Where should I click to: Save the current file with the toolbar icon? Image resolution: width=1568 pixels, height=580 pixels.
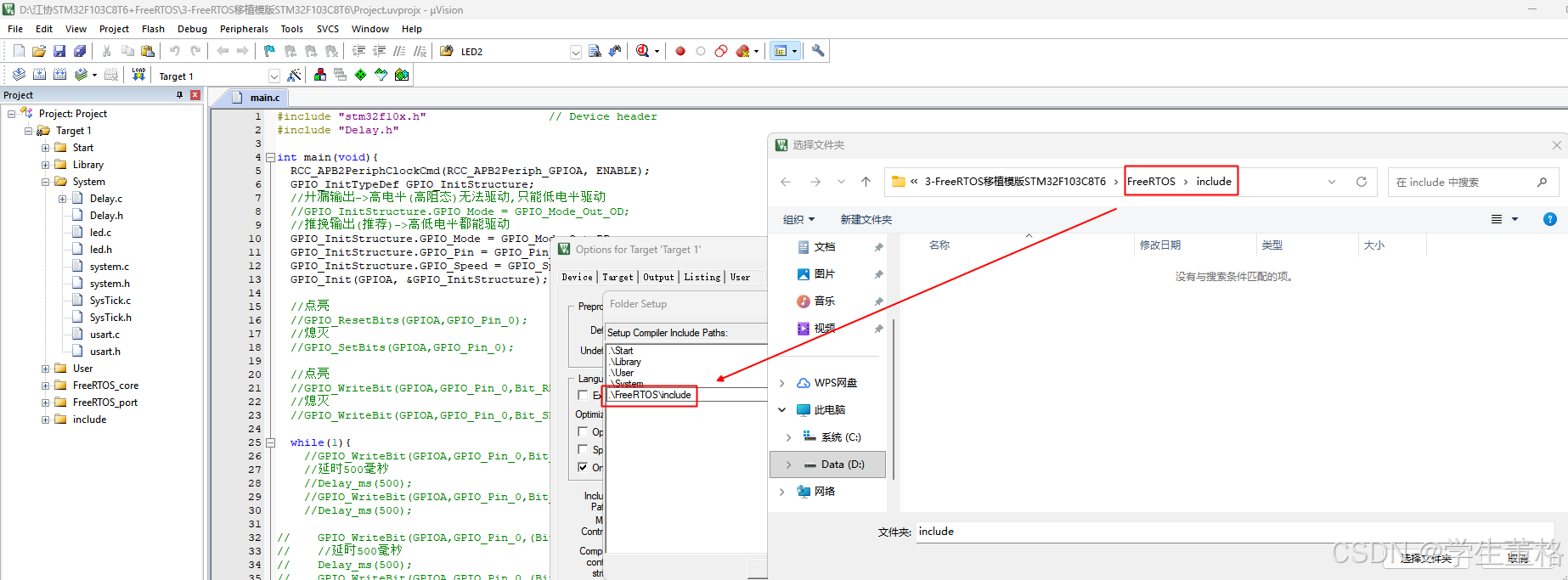[x=59, y=51]
